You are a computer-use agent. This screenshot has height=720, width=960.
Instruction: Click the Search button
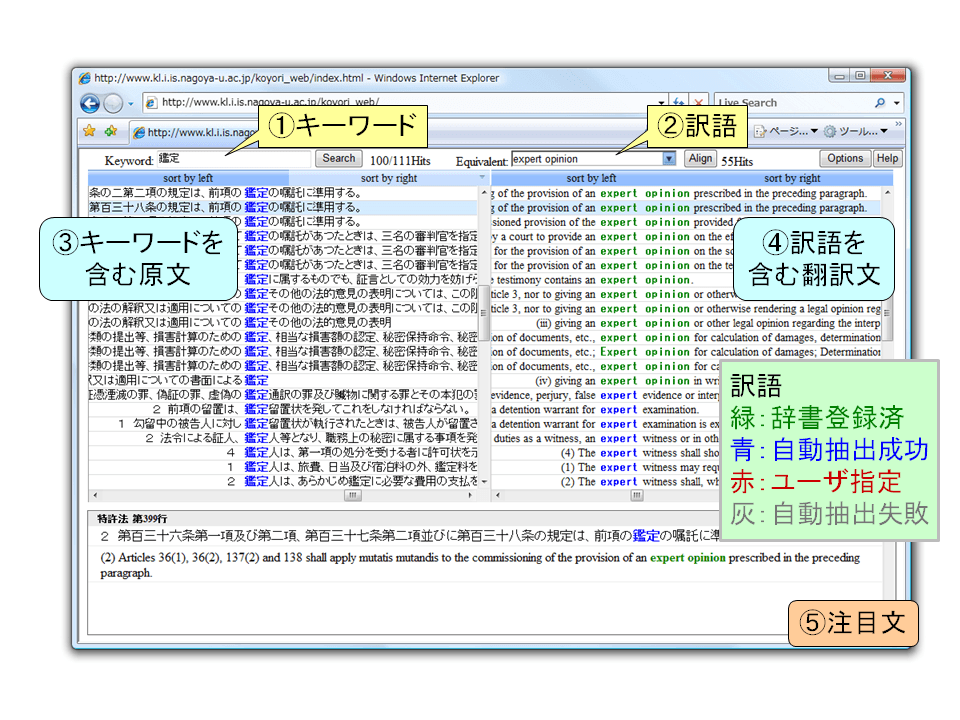(x=339, y=159)
